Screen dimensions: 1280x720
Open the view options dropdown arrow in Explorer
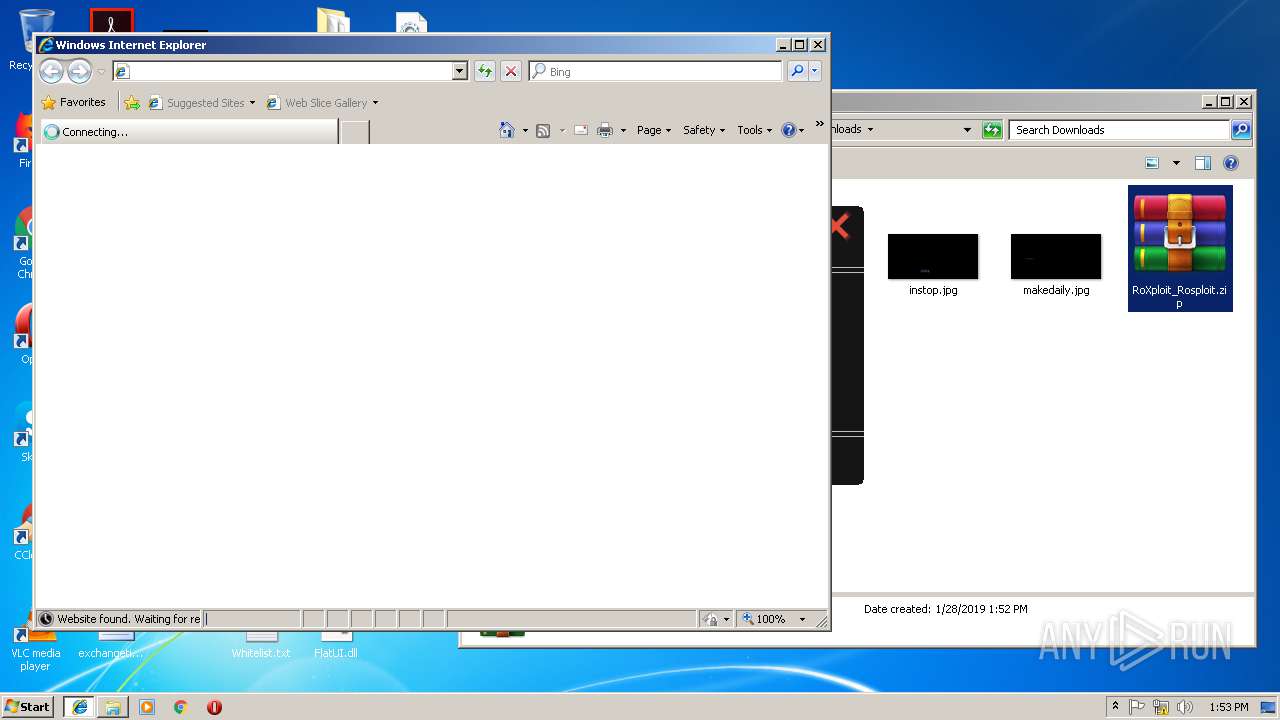click(1176, 163)
